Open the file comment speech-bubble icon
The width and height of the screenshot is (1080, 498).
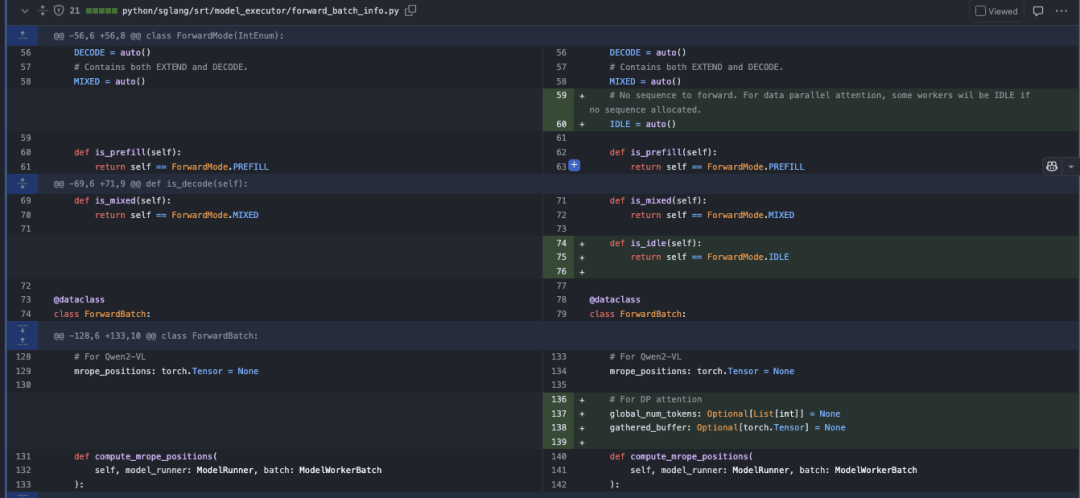point(1038,11)
